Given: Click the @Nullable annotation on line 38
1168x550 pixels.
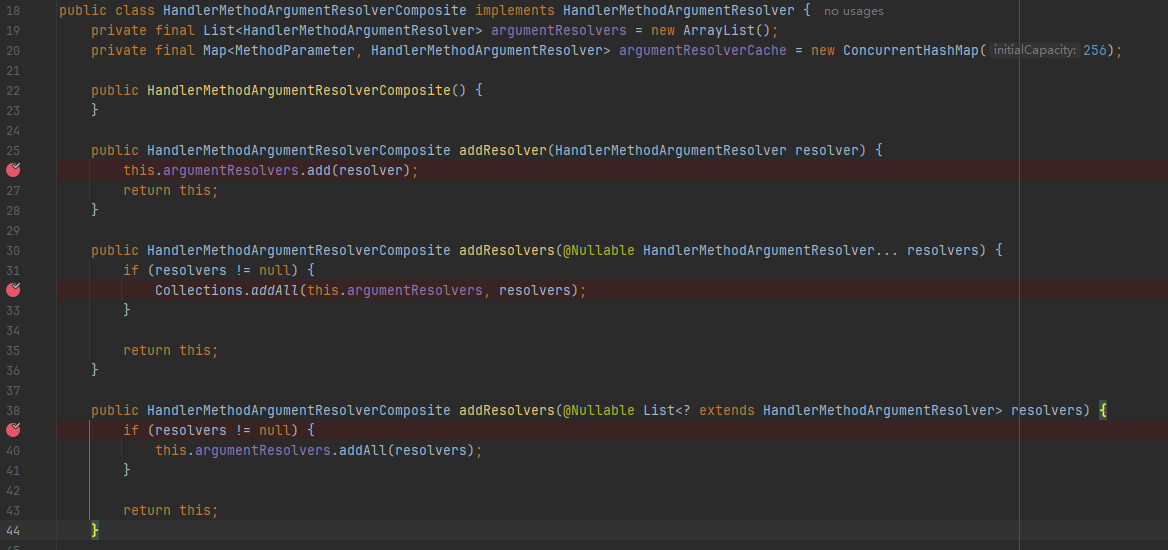Looking at the screenshot, I should tap(598, 410).
